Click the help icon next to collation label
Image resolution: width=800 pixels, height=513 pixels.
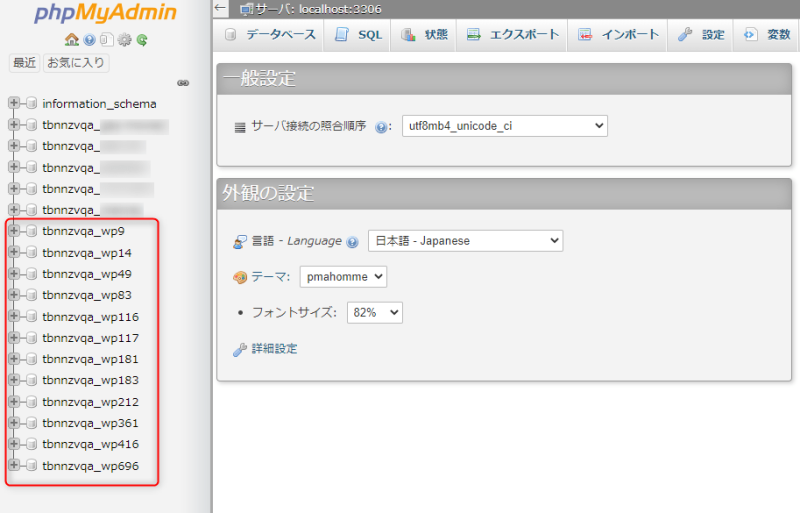[381, 127]
